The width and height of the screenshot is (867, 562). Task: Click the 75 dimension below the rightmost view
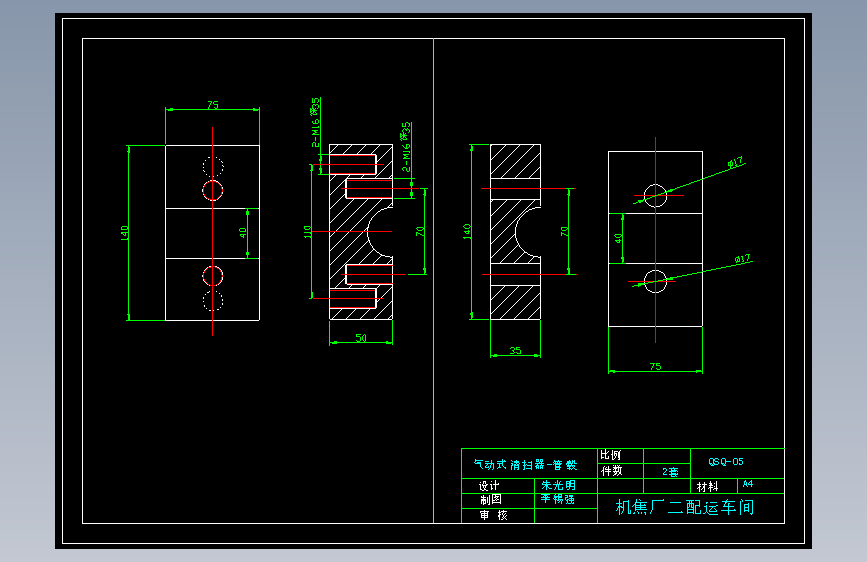pos(655,366)
